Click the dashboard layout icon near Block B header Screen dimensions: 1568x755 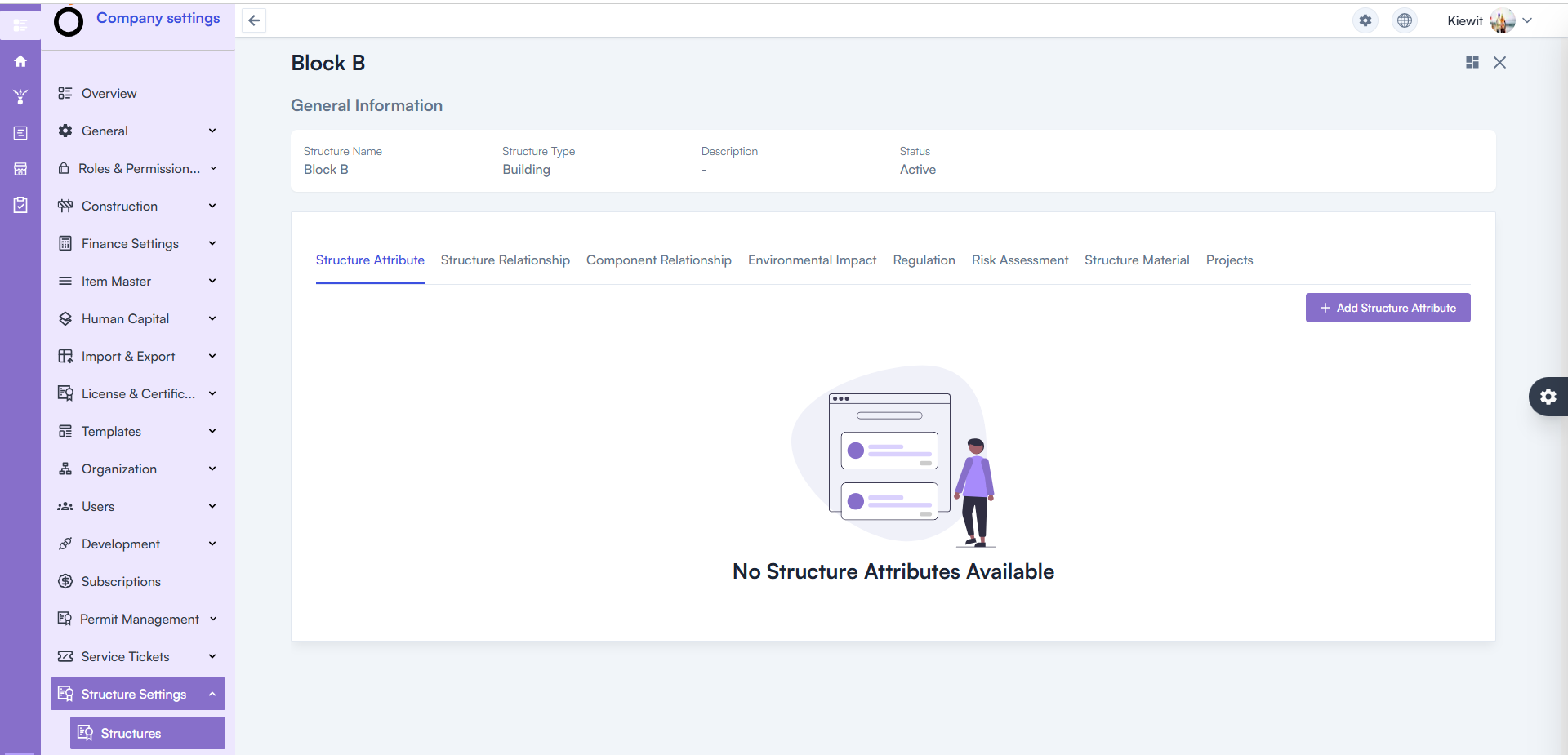tap(1471, 62)
